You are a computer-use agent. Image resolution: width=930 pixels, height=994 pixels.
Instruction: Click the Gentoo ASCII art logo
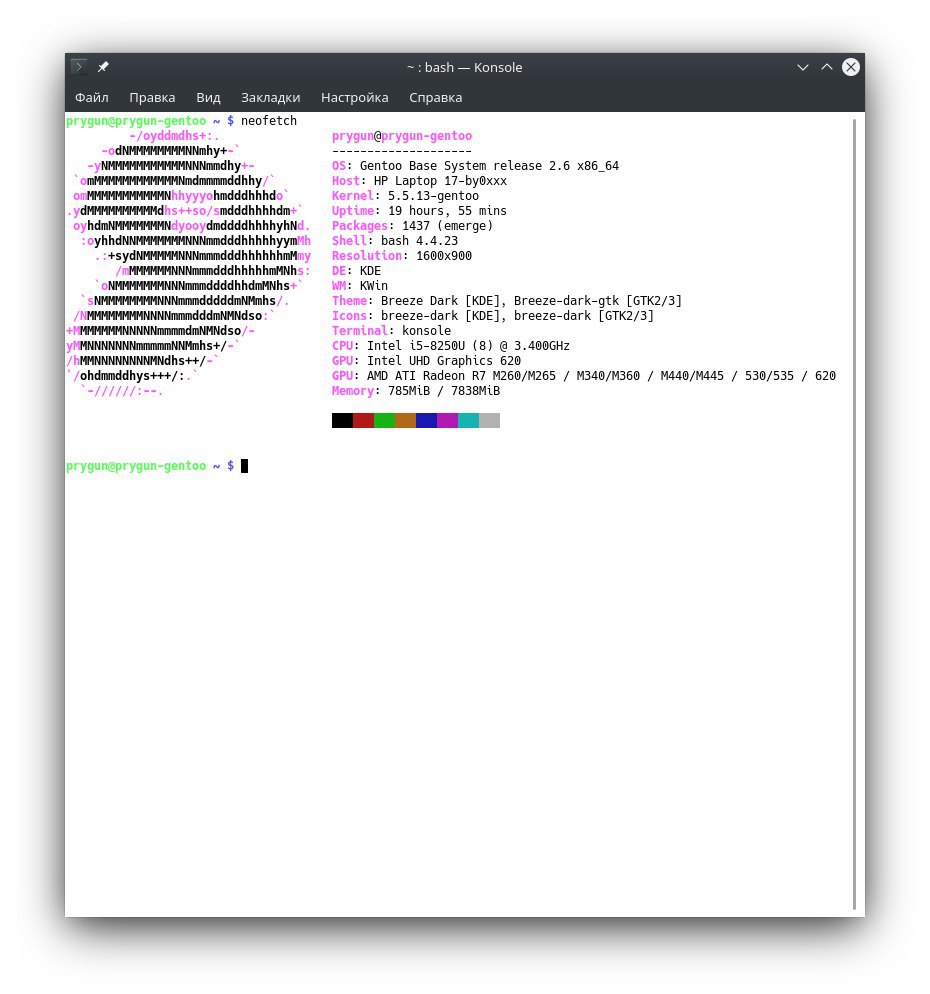click(188, 263)
